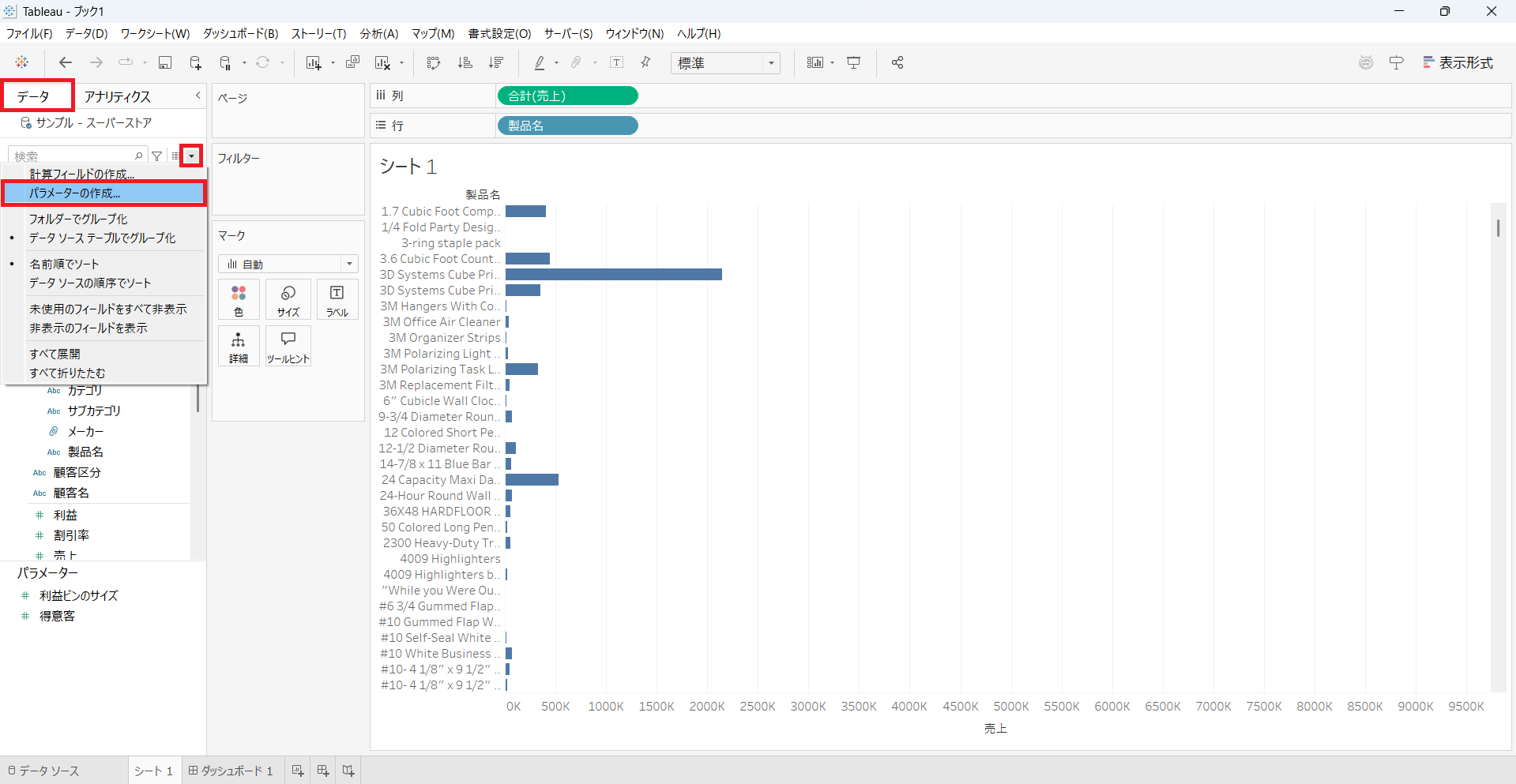This screenshot has height=784, width=1516.
Task: Click the sort ascending toolbar icon
Action: pos(465,63)
